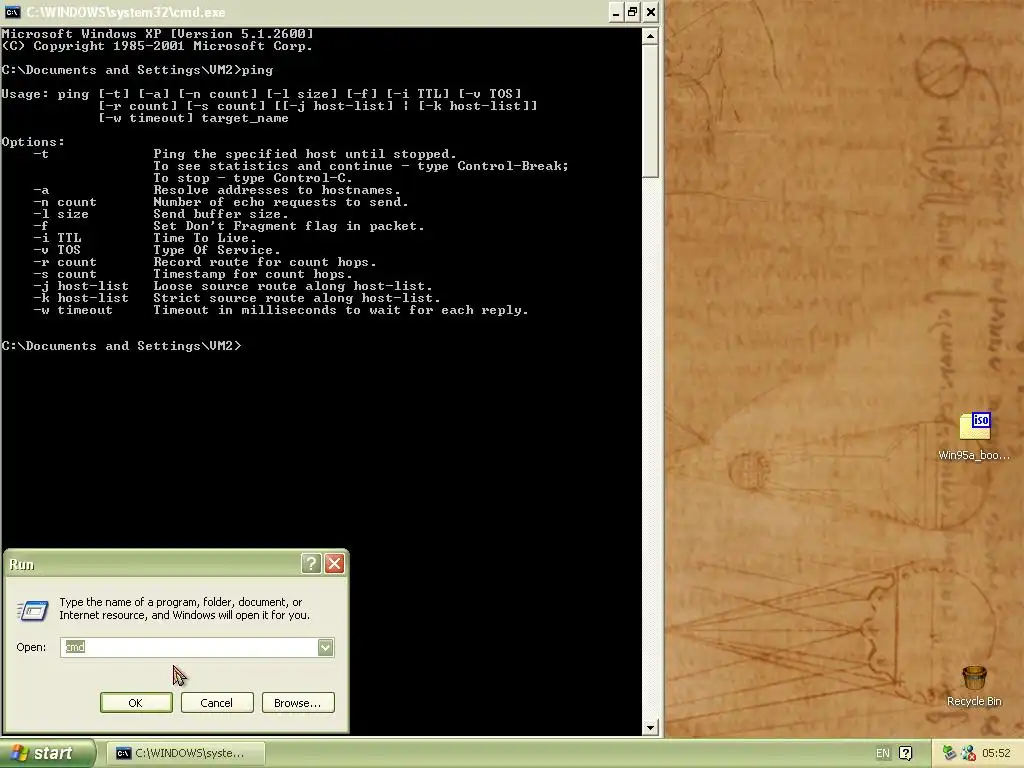Click the cmd vertical scrollbar thumb

[x=650, y=111]
